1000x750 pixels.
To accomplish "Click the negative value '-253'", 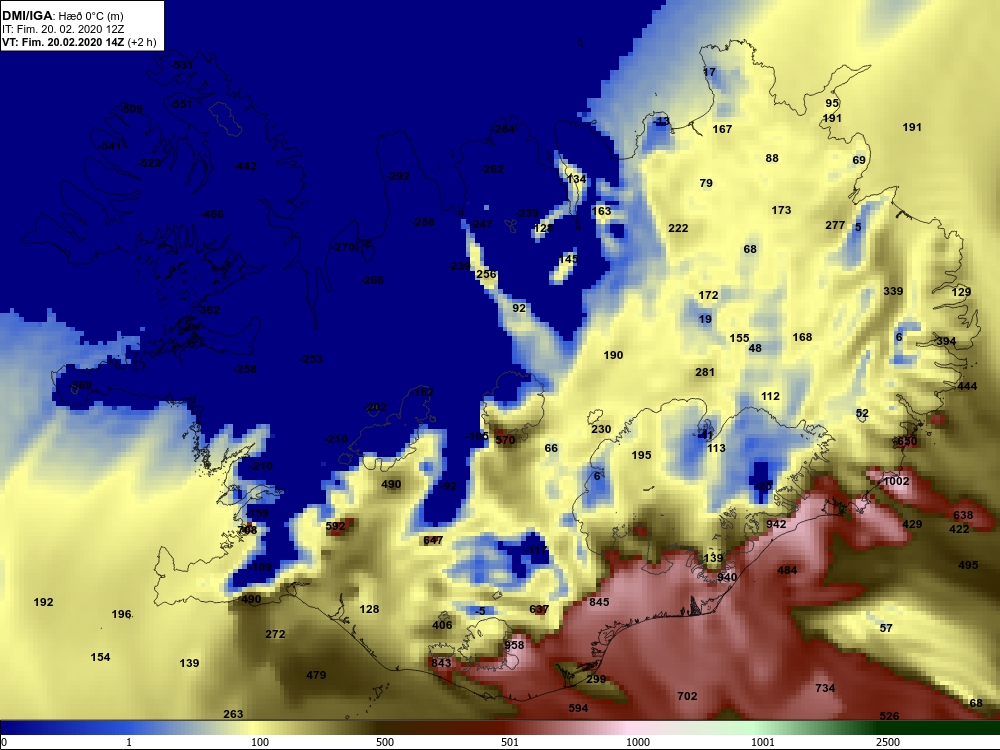I will tap(311, 360).
